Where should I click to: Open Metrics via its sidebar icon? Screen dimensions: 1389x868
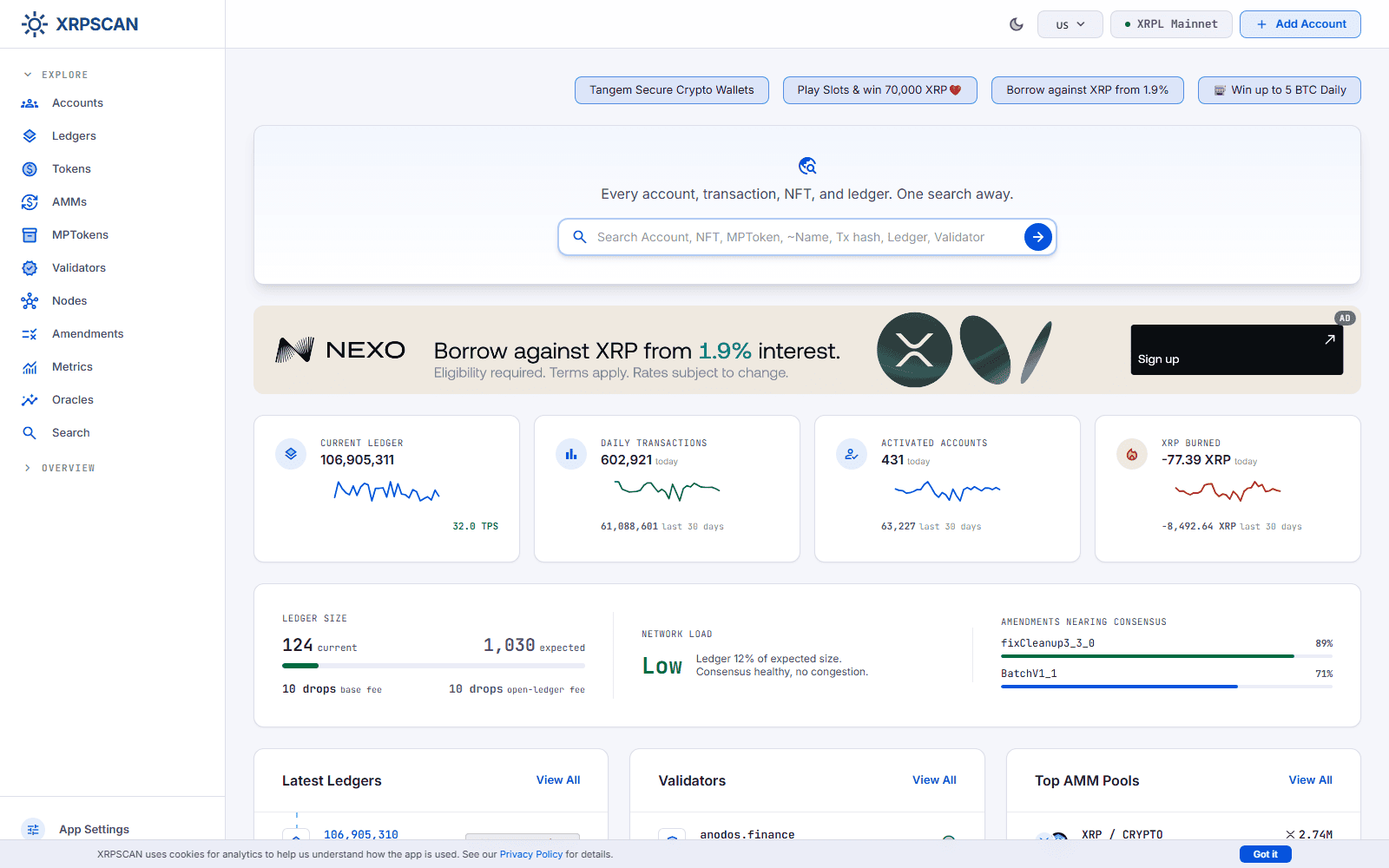pyautogui.click(x=30, y=367)
